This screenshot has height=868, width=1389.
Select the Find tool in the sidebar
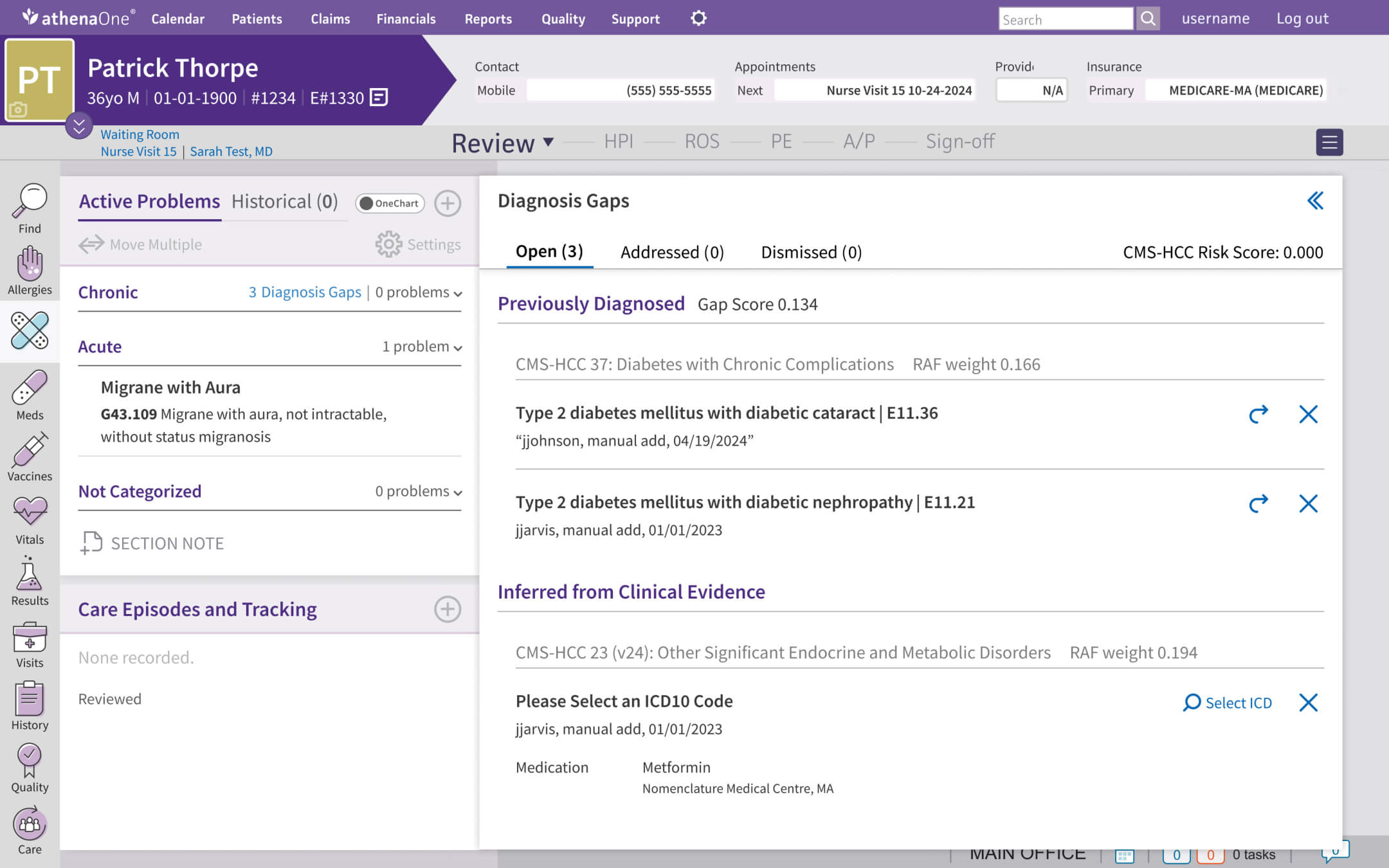pyautogui.click(x=30, y=209)
